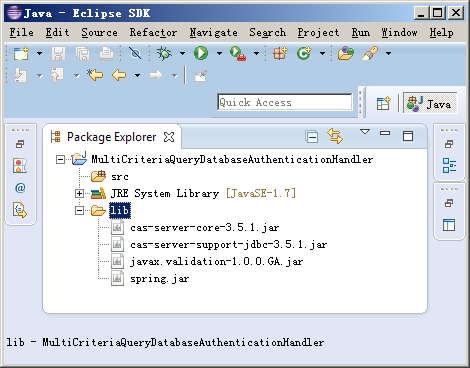Open the Window menu
The image size is (470, 368).
[399, 32]
